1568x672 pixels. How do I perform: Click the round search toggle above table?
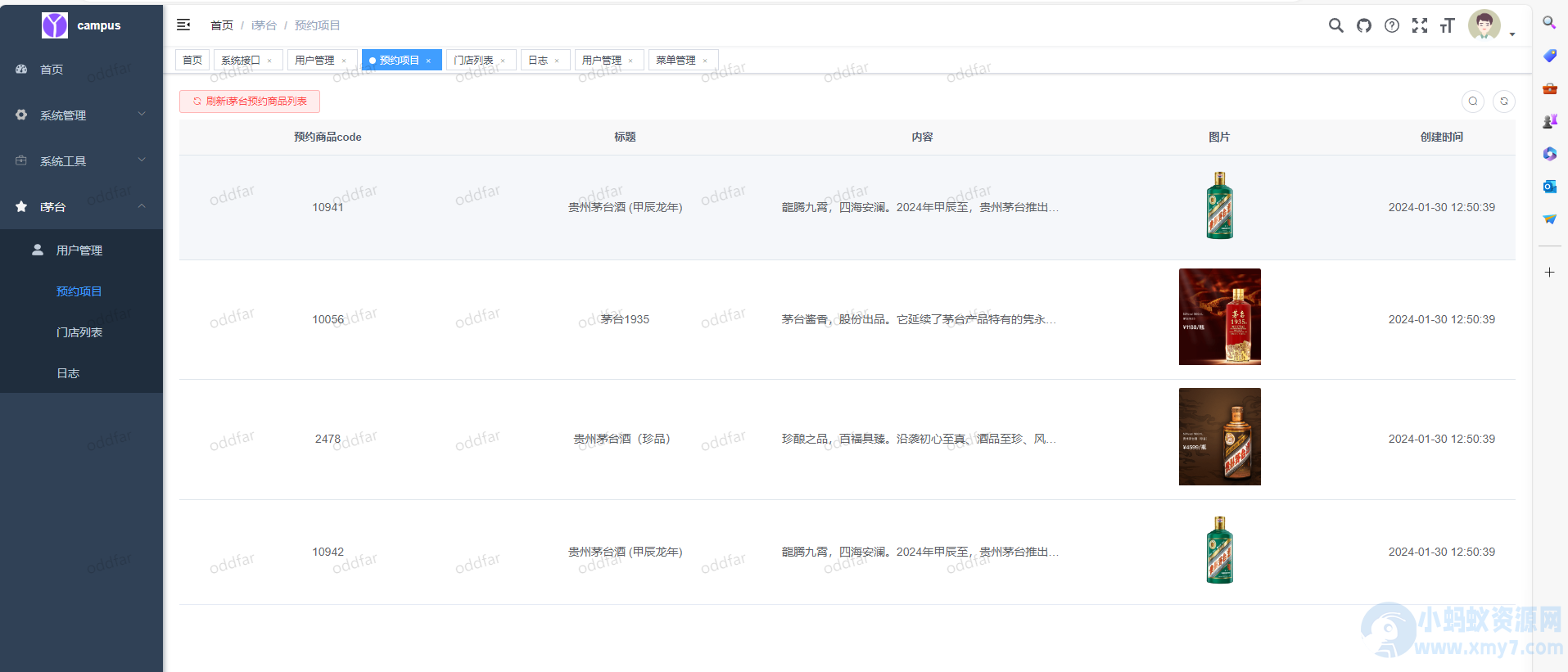(x=1472, y=101)
